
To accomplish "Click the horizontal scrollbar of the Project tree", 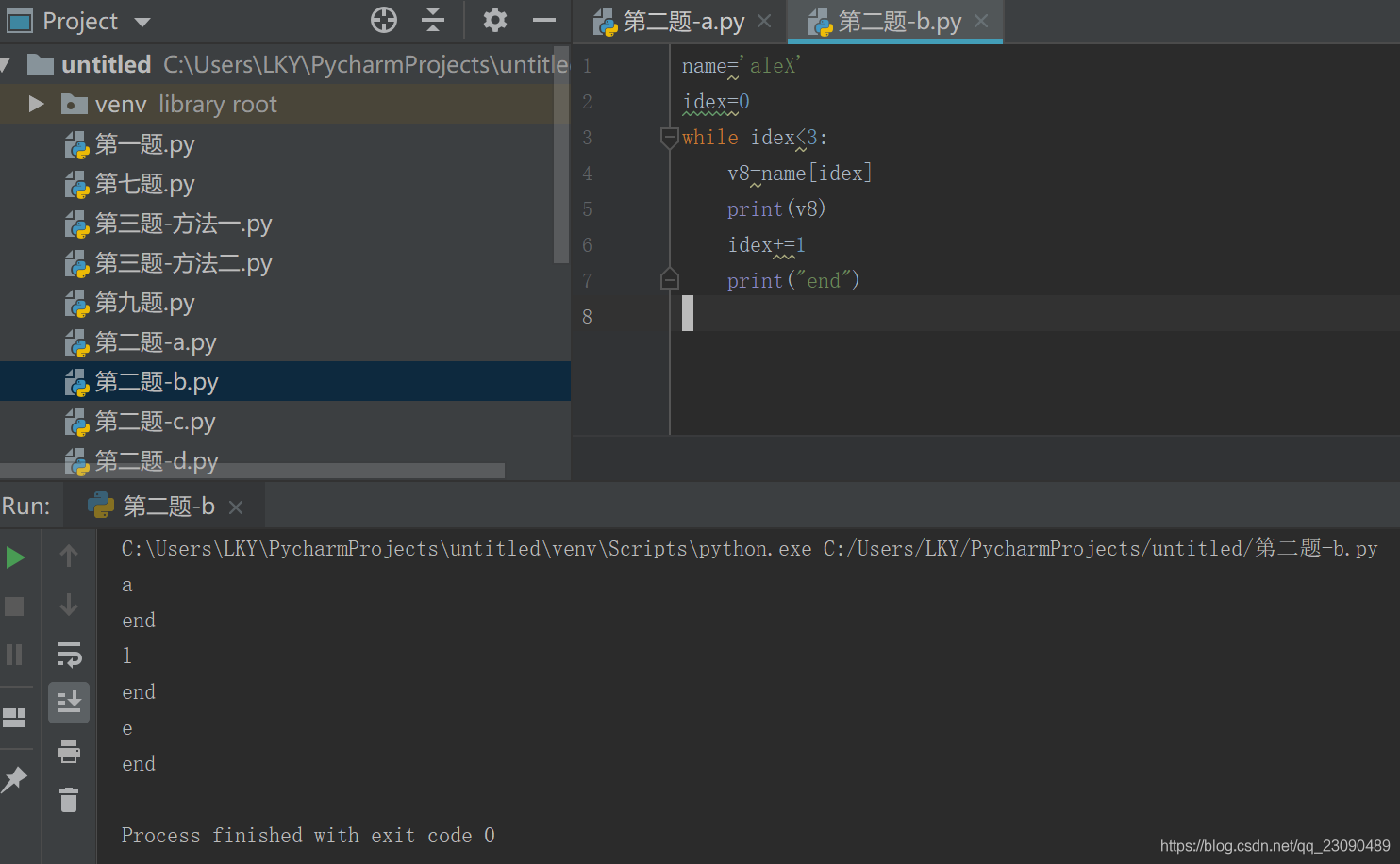I will 252,471.
